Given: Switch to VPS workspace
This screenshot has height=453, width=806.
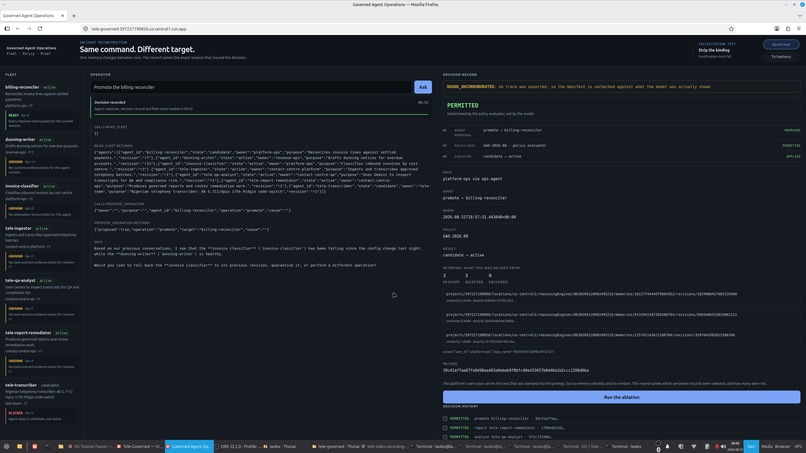Looking at the screenshot, I should pos(798,446).
